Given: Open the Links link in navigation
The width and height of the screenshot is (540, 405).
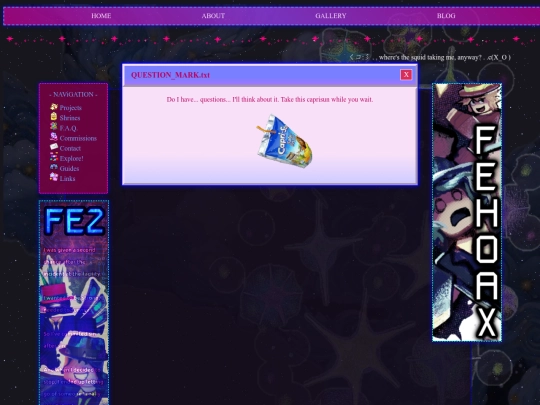Looking at the screenshot, I should (67, 178).
